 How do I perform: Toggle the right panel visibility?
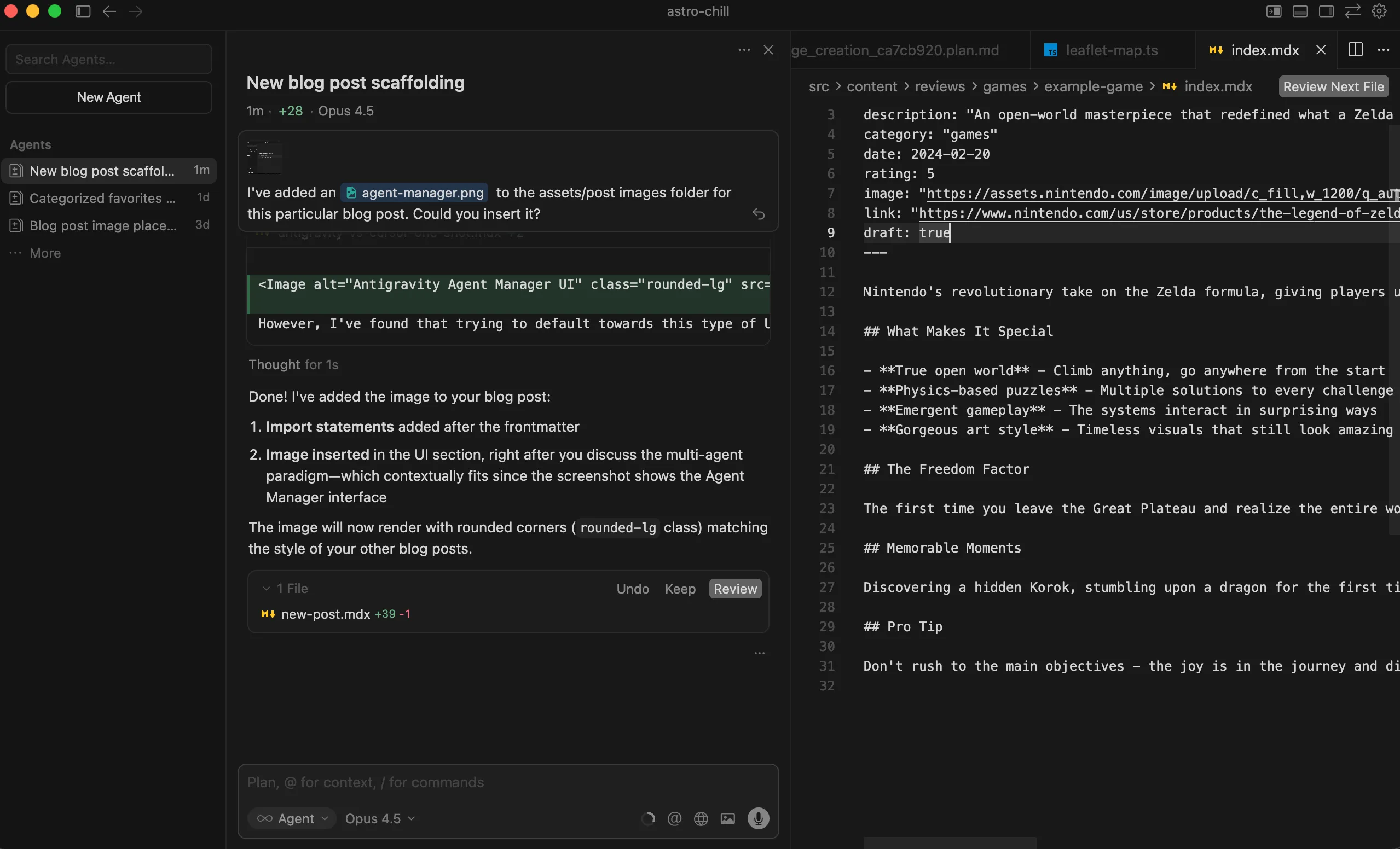(1326, 11)
